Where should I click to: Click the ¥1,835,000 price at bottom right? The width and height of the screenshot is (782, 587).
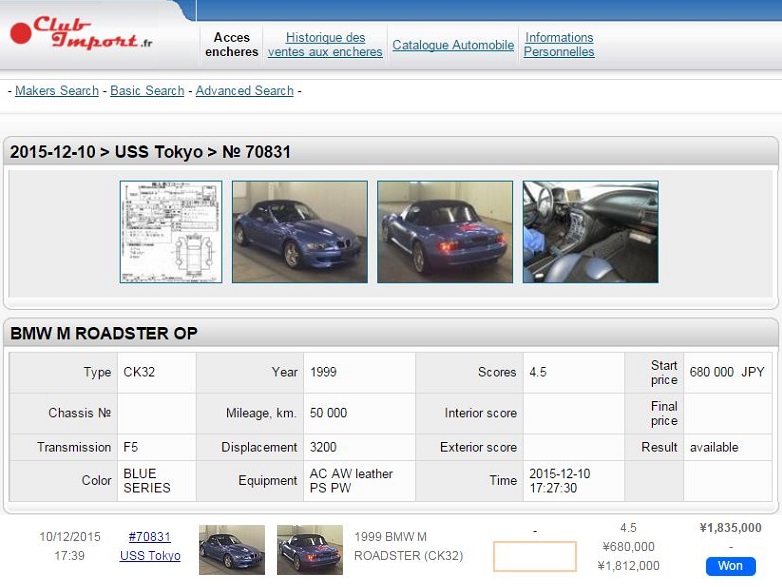point(729,528)
